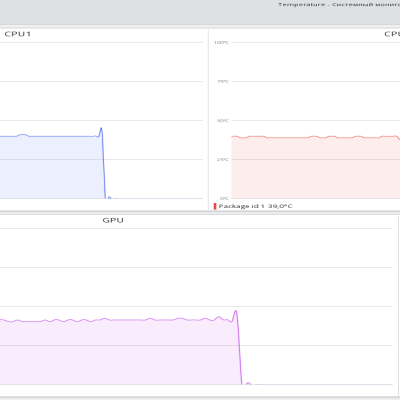Click the 0°C axis label on the red chart

coord(224,199)
